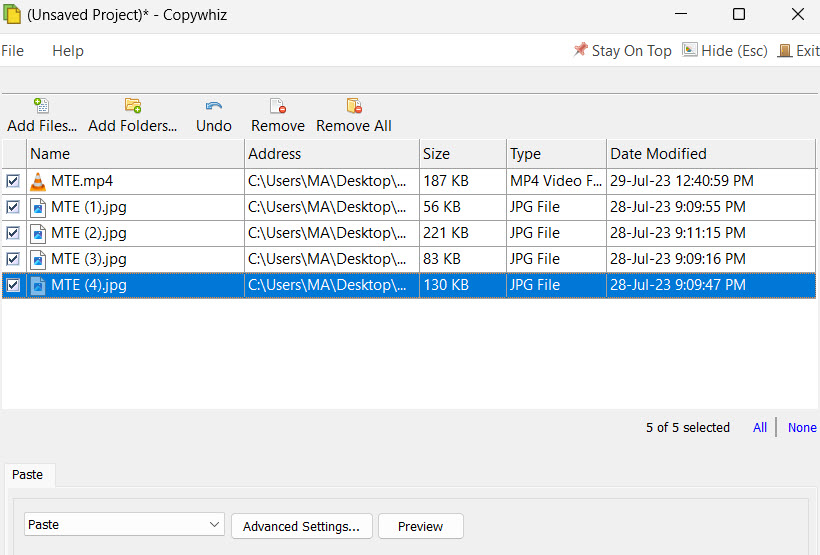
Task: Click the file icon of MTE (1).jpg
Action: point(38,208)
